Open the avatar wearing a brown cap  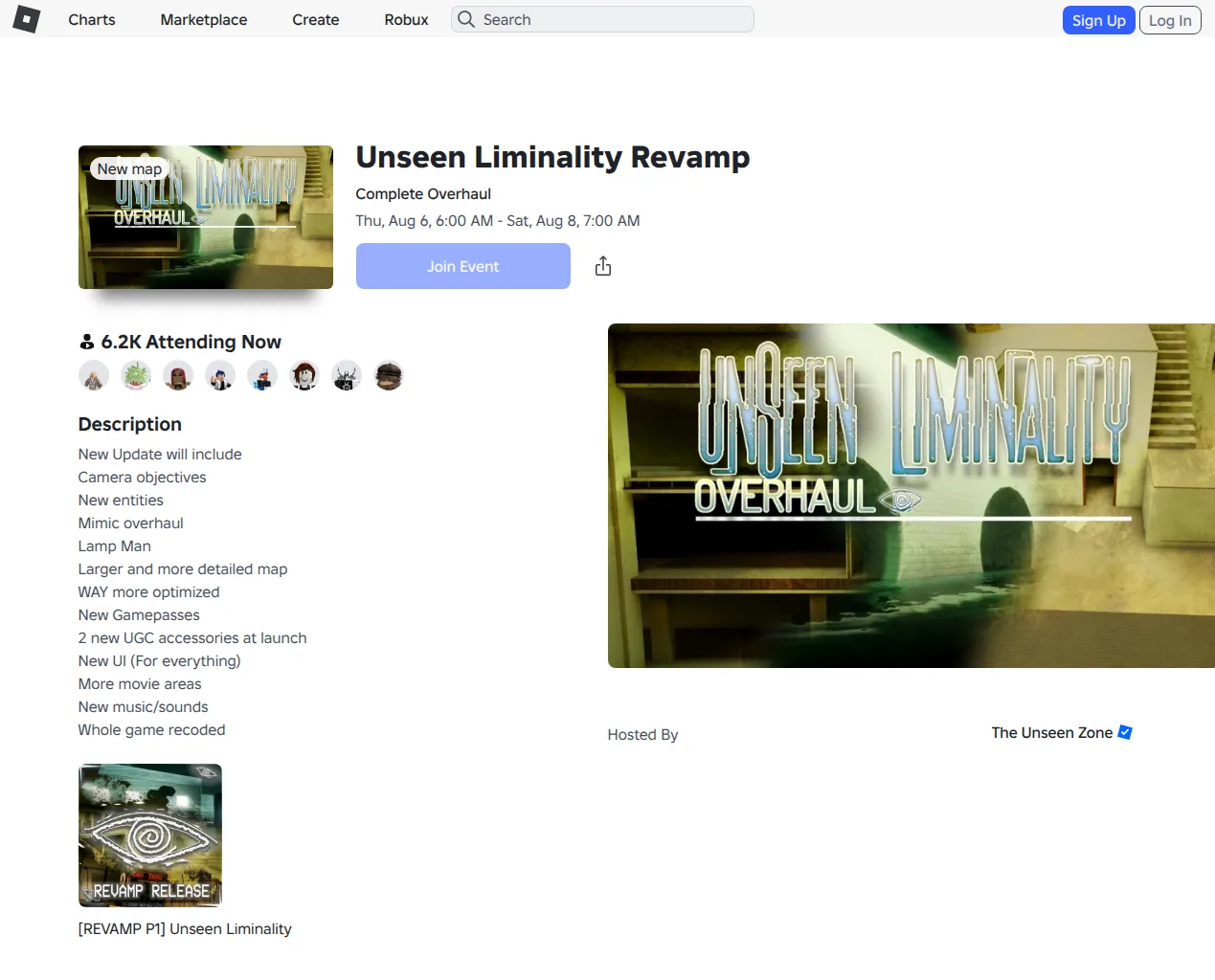(x=389, y=376)
